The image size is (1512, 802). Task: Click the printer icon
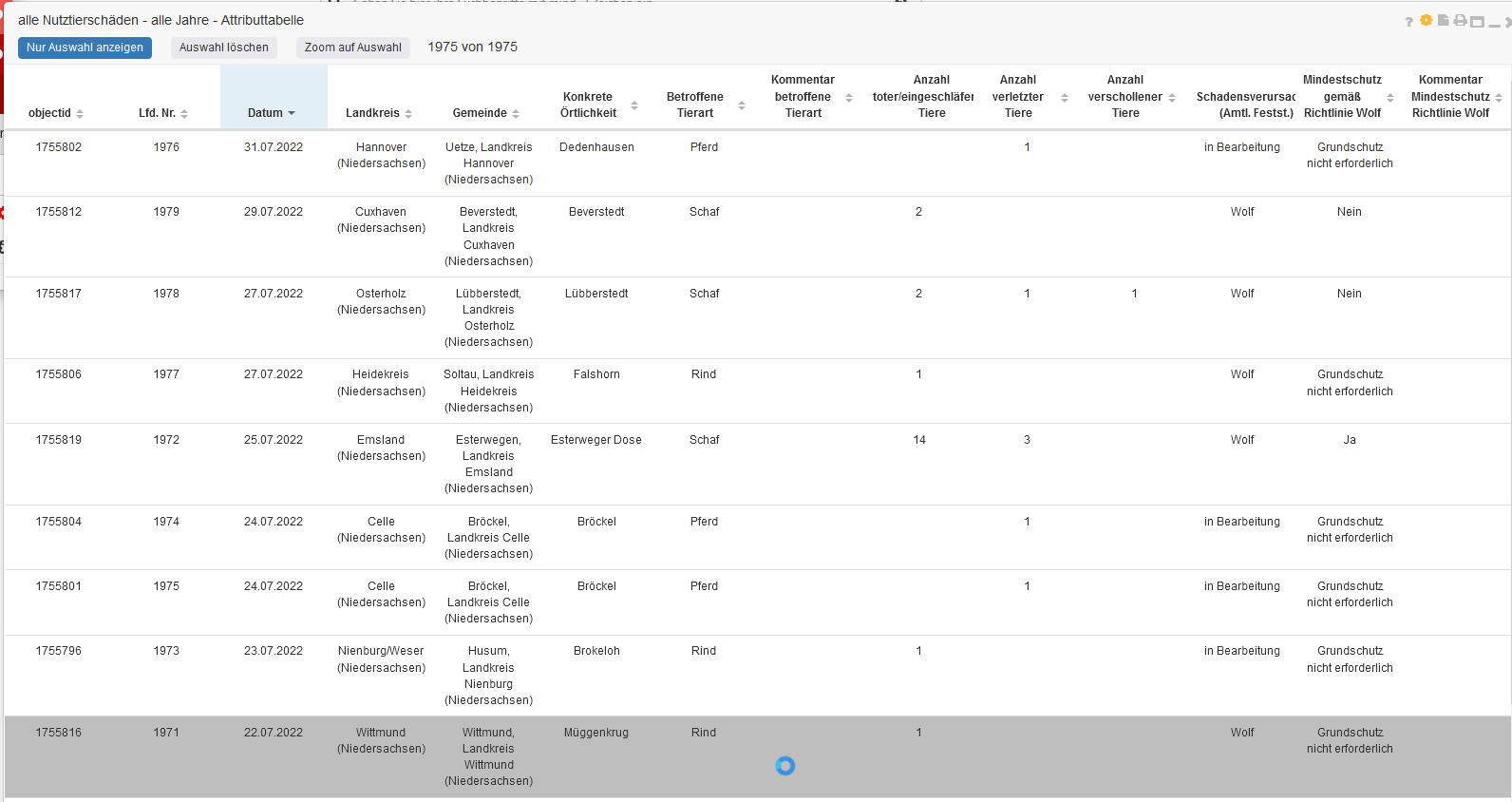tap(1460, 20)
